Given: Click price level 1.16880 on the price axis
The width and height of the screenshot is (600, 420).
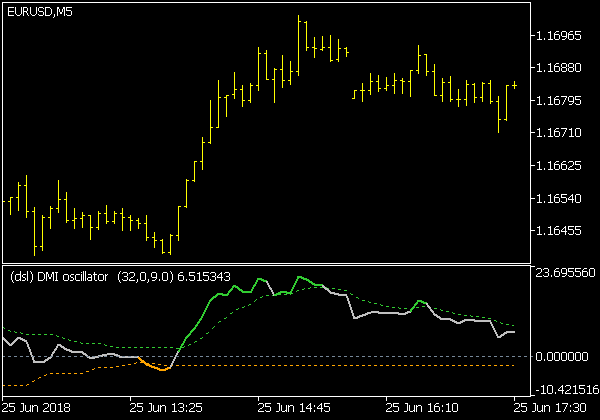Looking at the screenshot, I should point(558,68).
